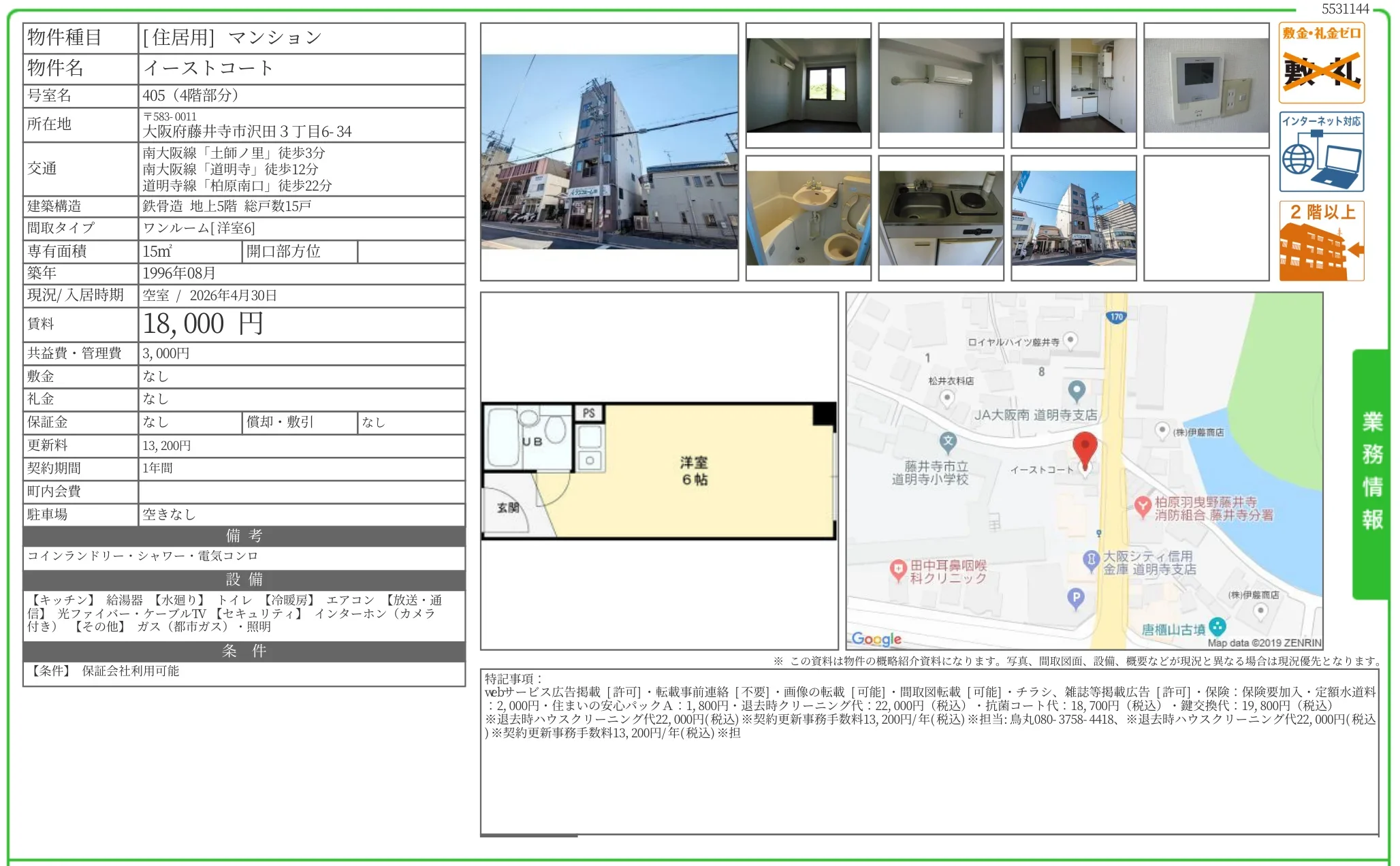
Task: Expand the 設備 section header
Action: point(243,579)
